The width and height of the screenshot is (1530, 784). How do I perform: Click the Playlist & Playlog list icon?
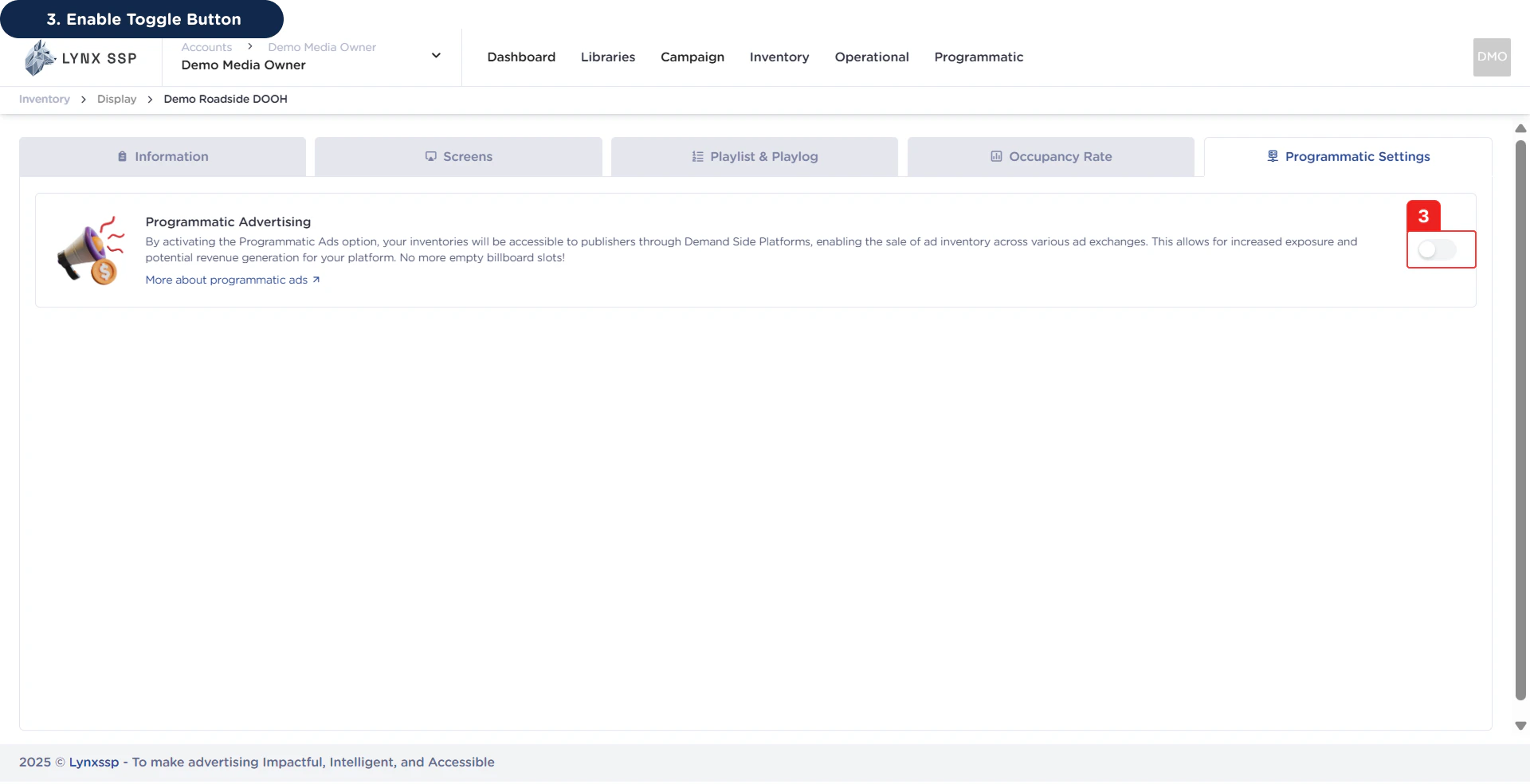point(698,157)
